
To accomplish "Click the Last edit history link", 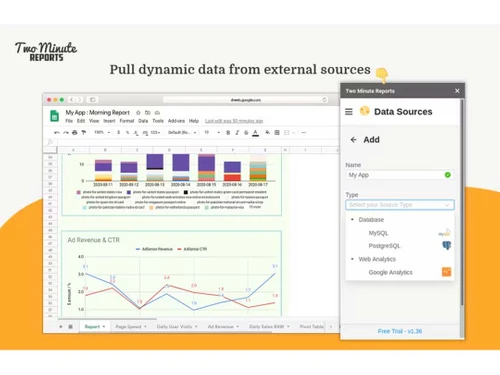I will 234,121.
